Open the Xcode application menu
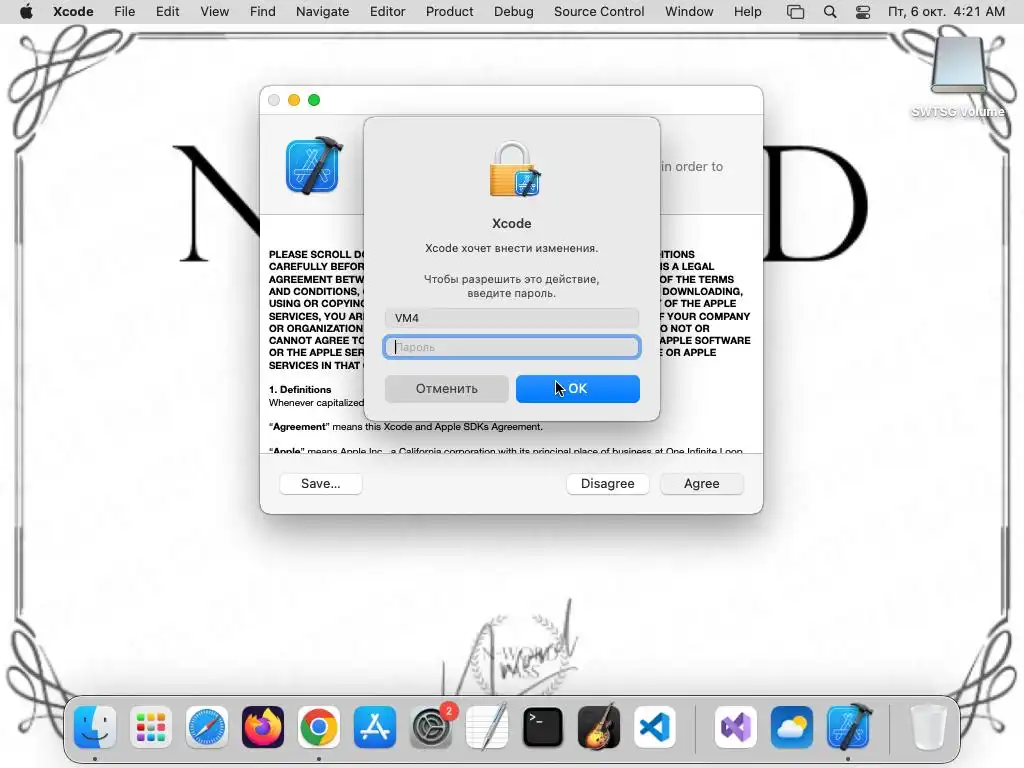 (73, 12)
